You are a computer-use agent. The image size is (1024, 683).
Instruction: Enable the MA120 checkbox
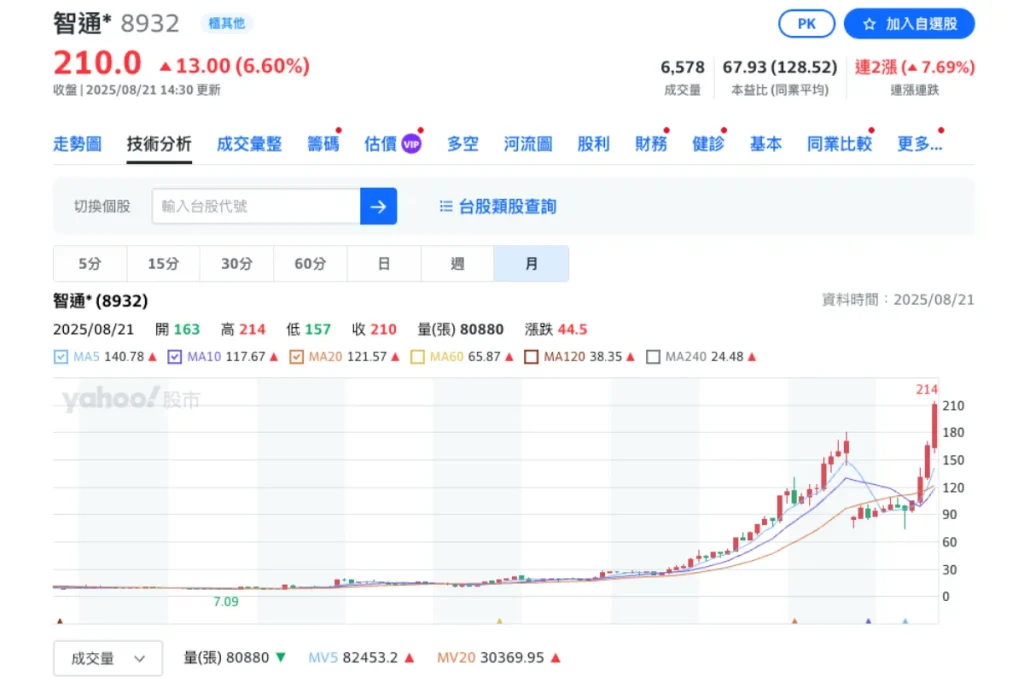coord(531,357)
